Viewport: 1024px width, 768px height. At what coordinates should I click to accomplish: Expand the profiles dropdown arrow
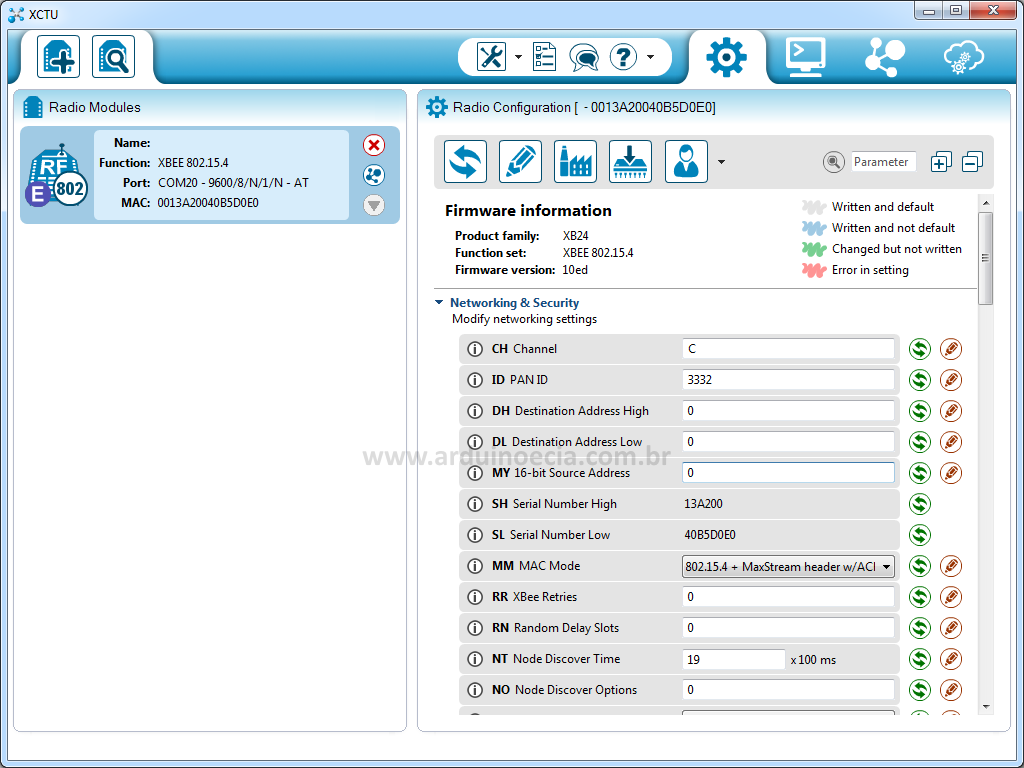click(722, 162)
